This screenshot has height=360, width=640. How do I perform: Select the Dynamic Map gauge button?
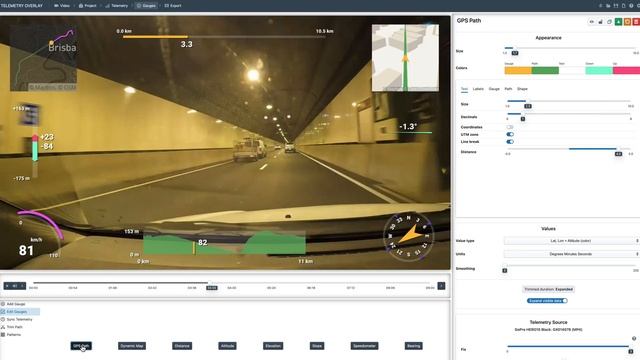click(x=132, y=346)
